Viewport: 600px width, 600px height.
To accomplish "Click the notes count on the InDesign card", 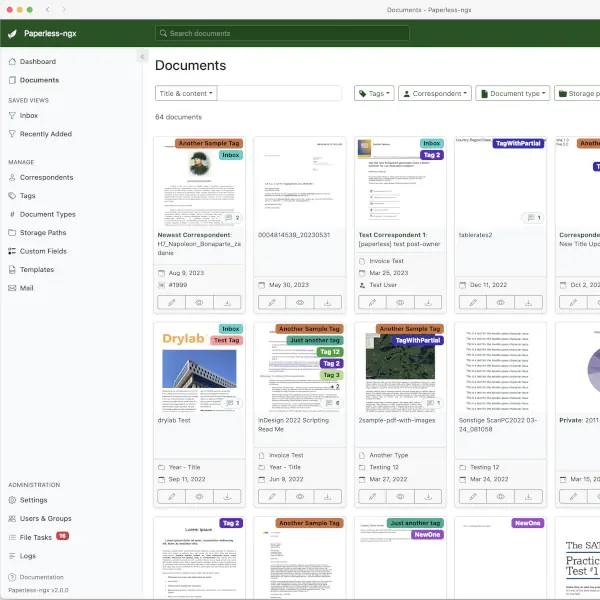I will tap(333, 403).
